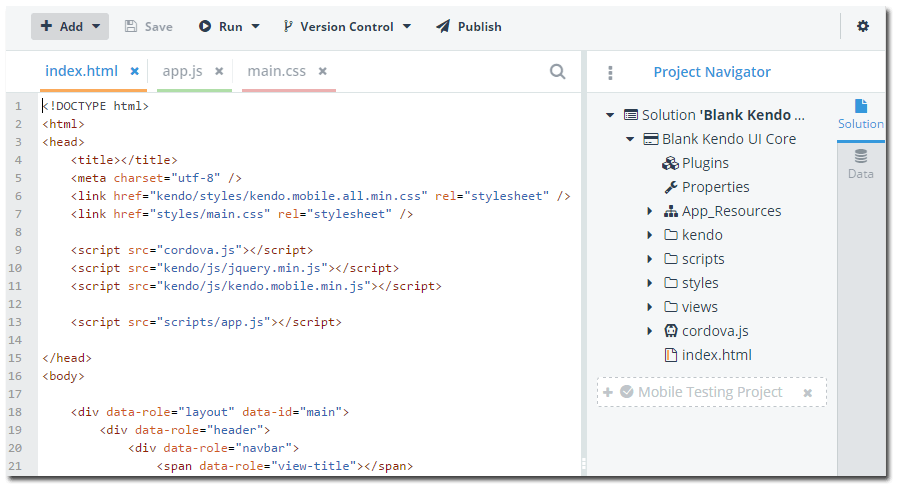Add the Mobile Testing Project
The width and height of the screenshot is (909, 499).
point(710,392)
